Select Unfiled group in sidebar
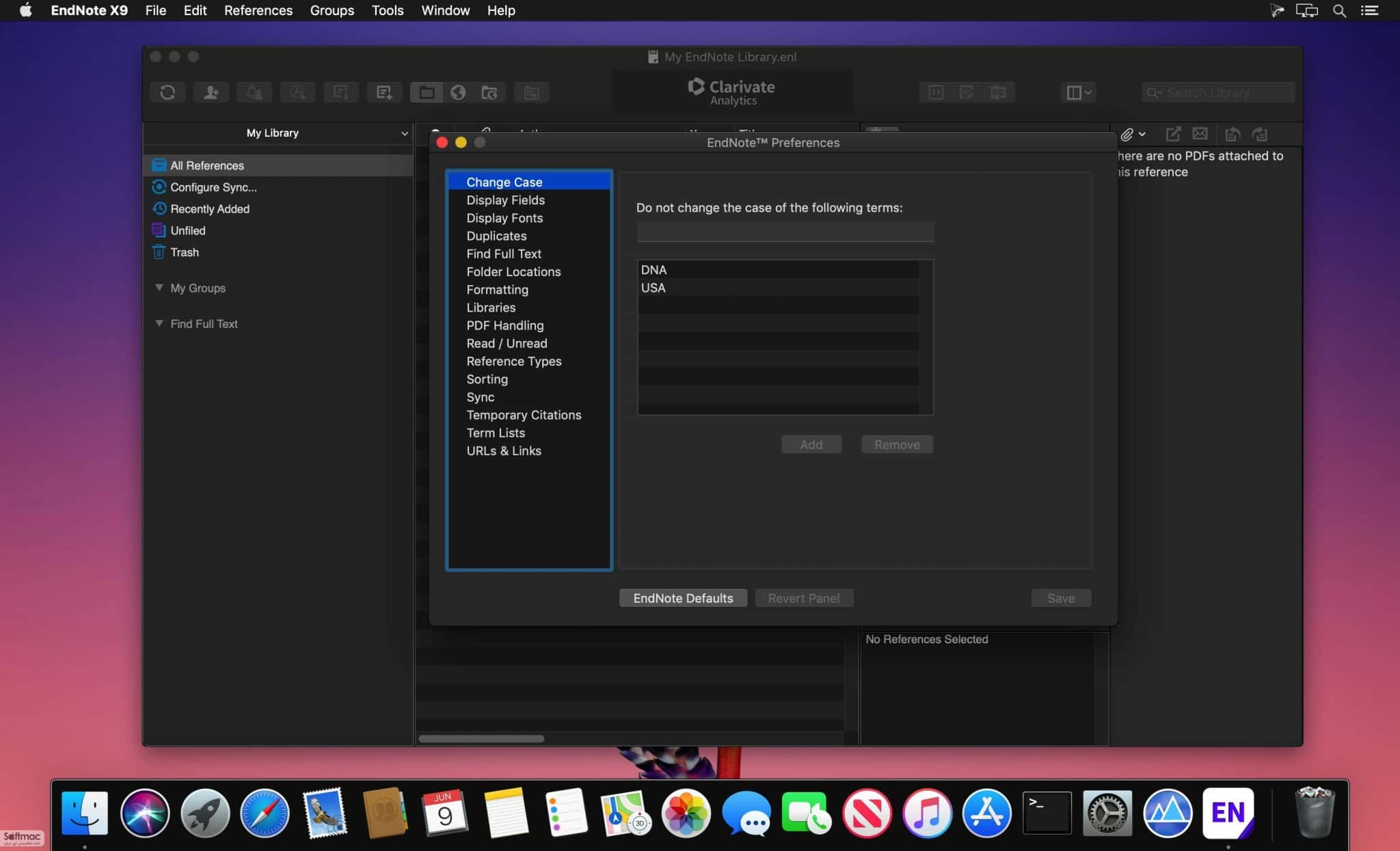Image resolution: width=1400 pixels, height=851 pixels. pyautogui.click(x=278, y=231)
